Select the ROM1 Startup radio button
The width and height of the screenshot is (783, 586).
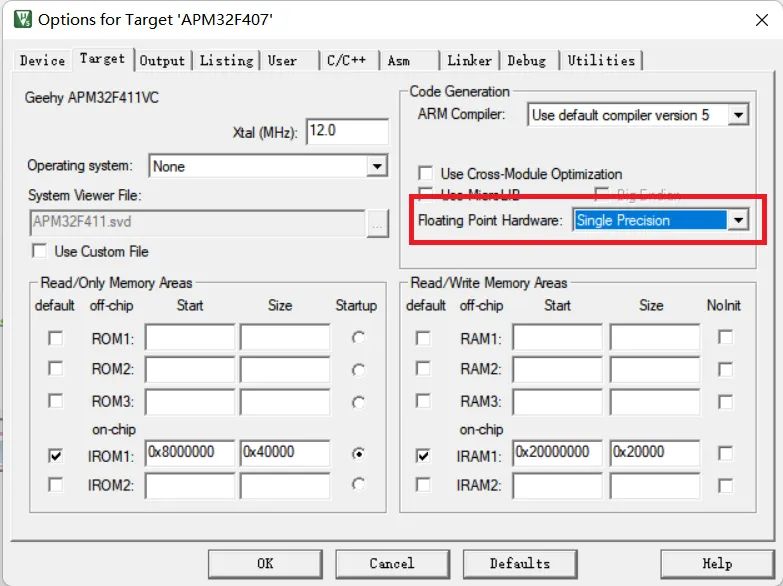[x=358, y=338]
